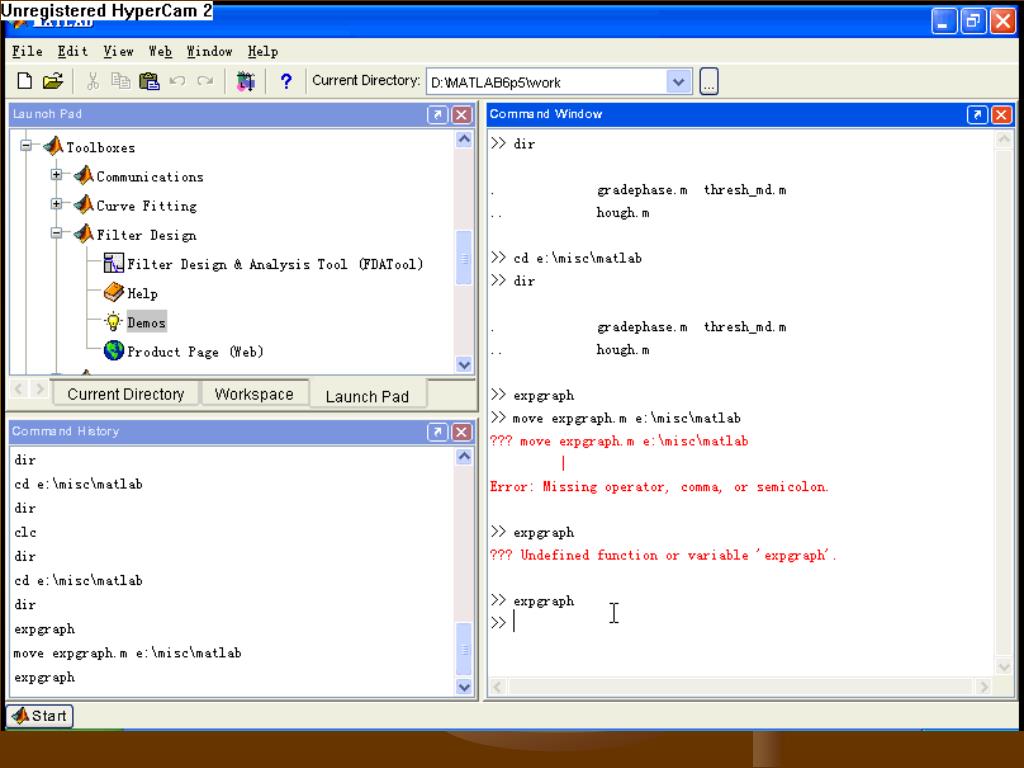The image size is (1024, 768).
Task: Click the left tab scroll arrow
Action: 18,389
